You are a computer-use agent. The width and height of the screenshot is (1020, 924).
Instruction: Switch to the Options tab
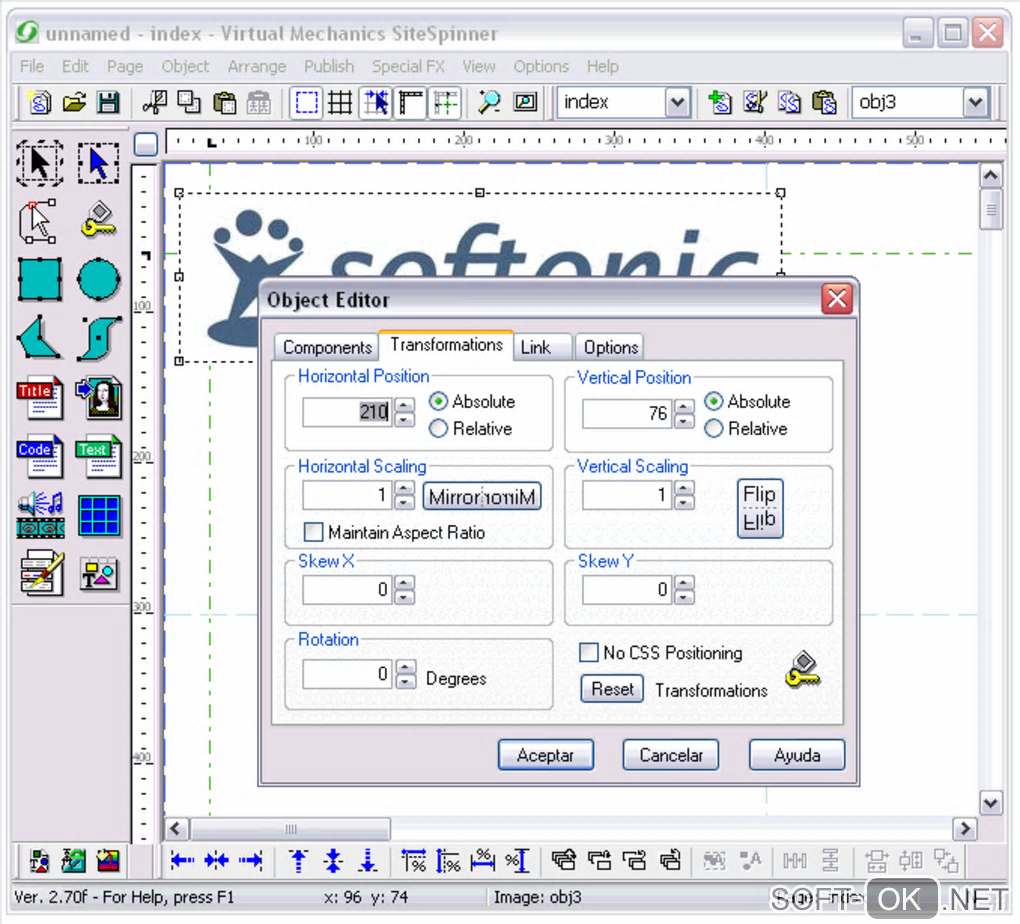tap(610, 347)
